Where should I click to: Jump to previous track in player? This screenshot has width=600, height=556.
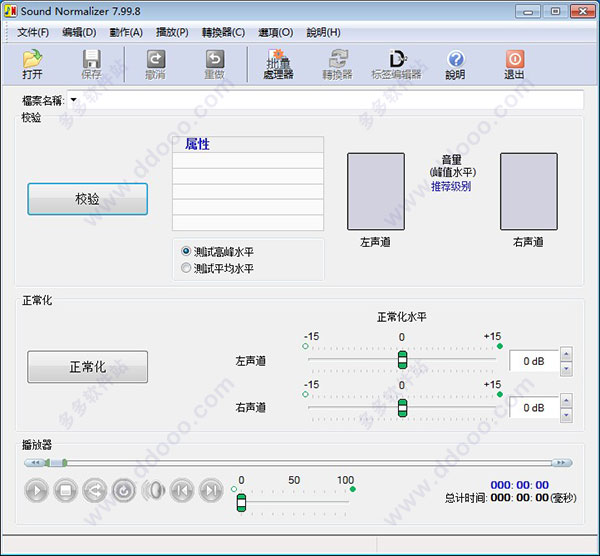click(x=182, y=491)
